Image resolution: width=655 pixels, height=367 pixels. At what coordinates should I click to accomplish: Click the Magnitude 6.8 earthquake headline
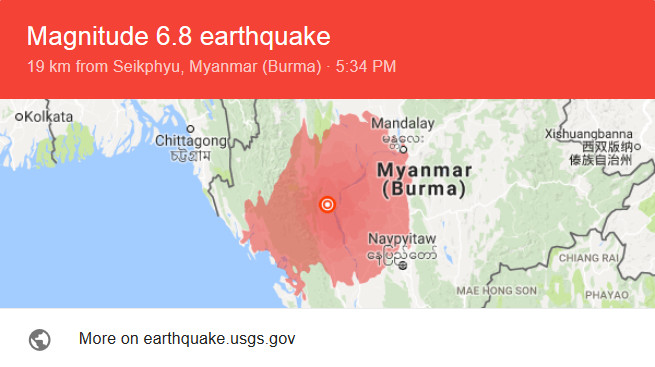click(x=179, y=36)
